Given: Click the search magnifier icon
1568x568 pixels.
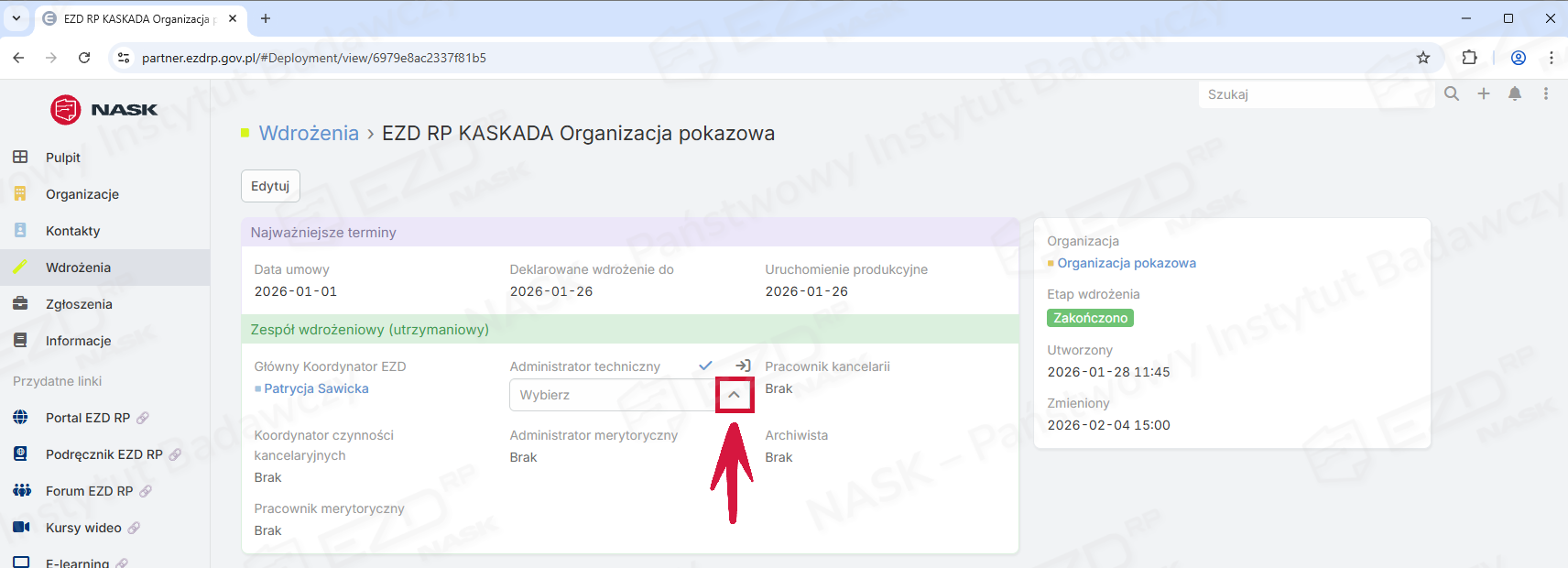Looking at the screenshot, I should pos(1452,93).
